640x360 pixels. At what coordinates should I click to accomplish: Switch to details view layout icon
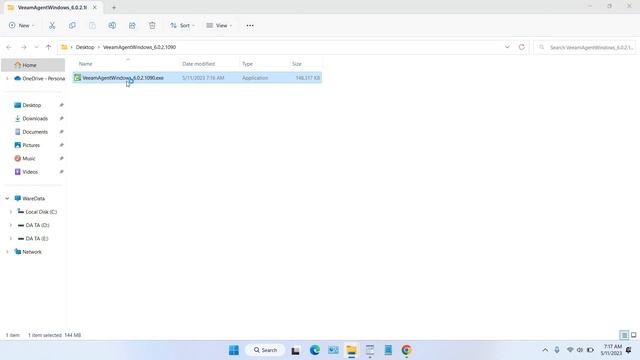click(624, 335)
